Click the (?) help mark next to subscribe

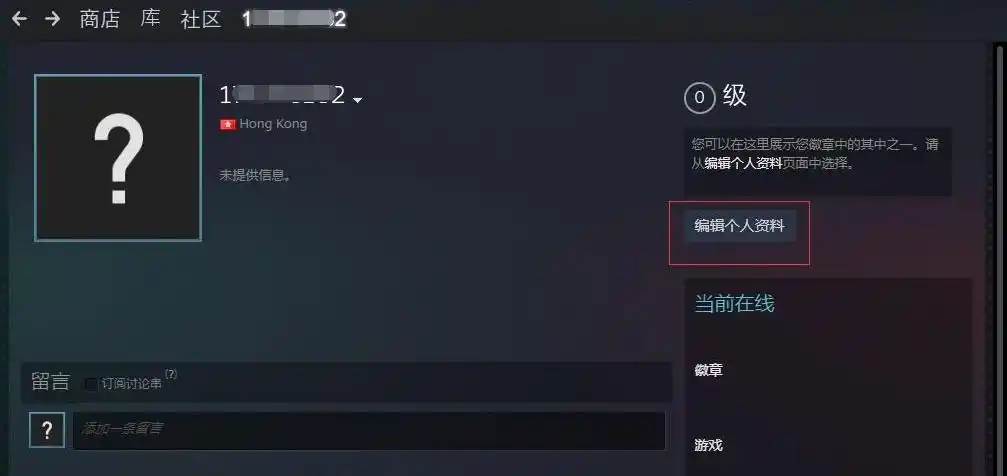[171, 374]
